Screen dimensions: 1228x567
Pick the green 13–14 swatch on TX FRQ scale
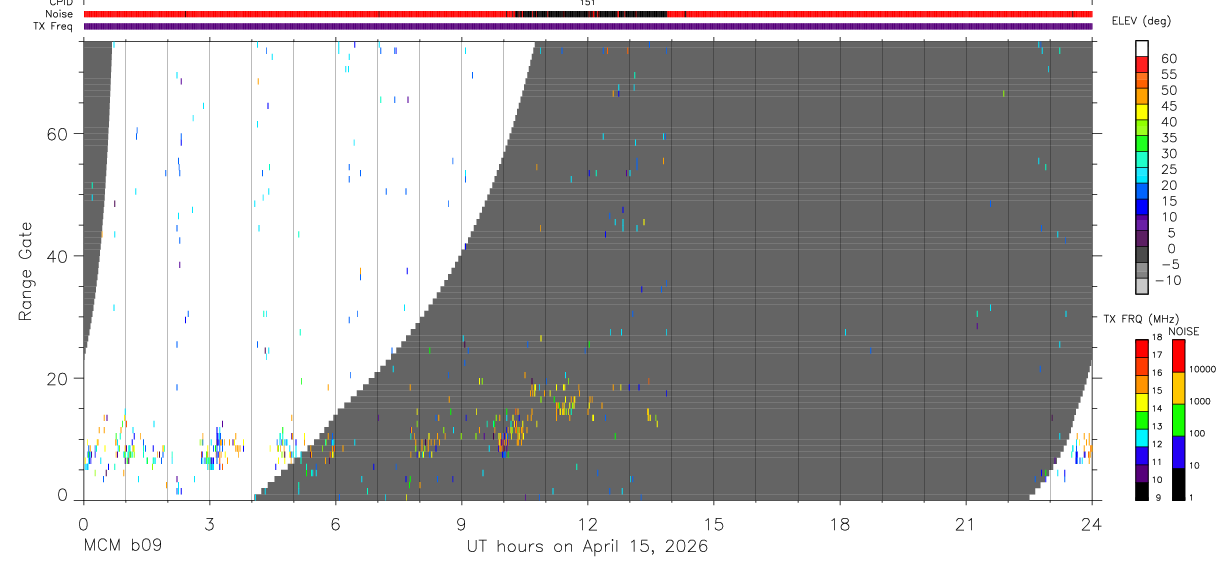click(x=1142, y=419)
